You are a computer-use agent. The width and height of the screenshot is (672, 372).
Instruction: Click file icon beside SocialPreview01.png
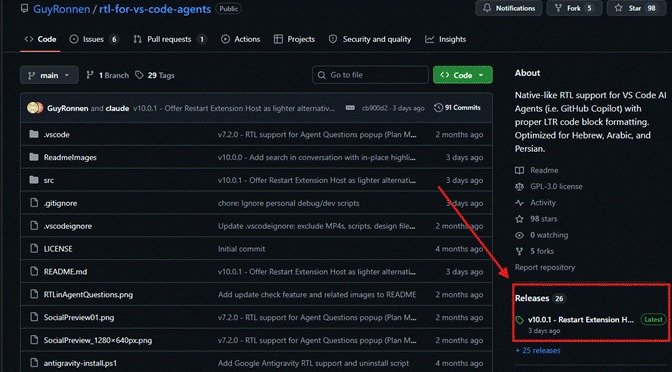tap(34, 318)
